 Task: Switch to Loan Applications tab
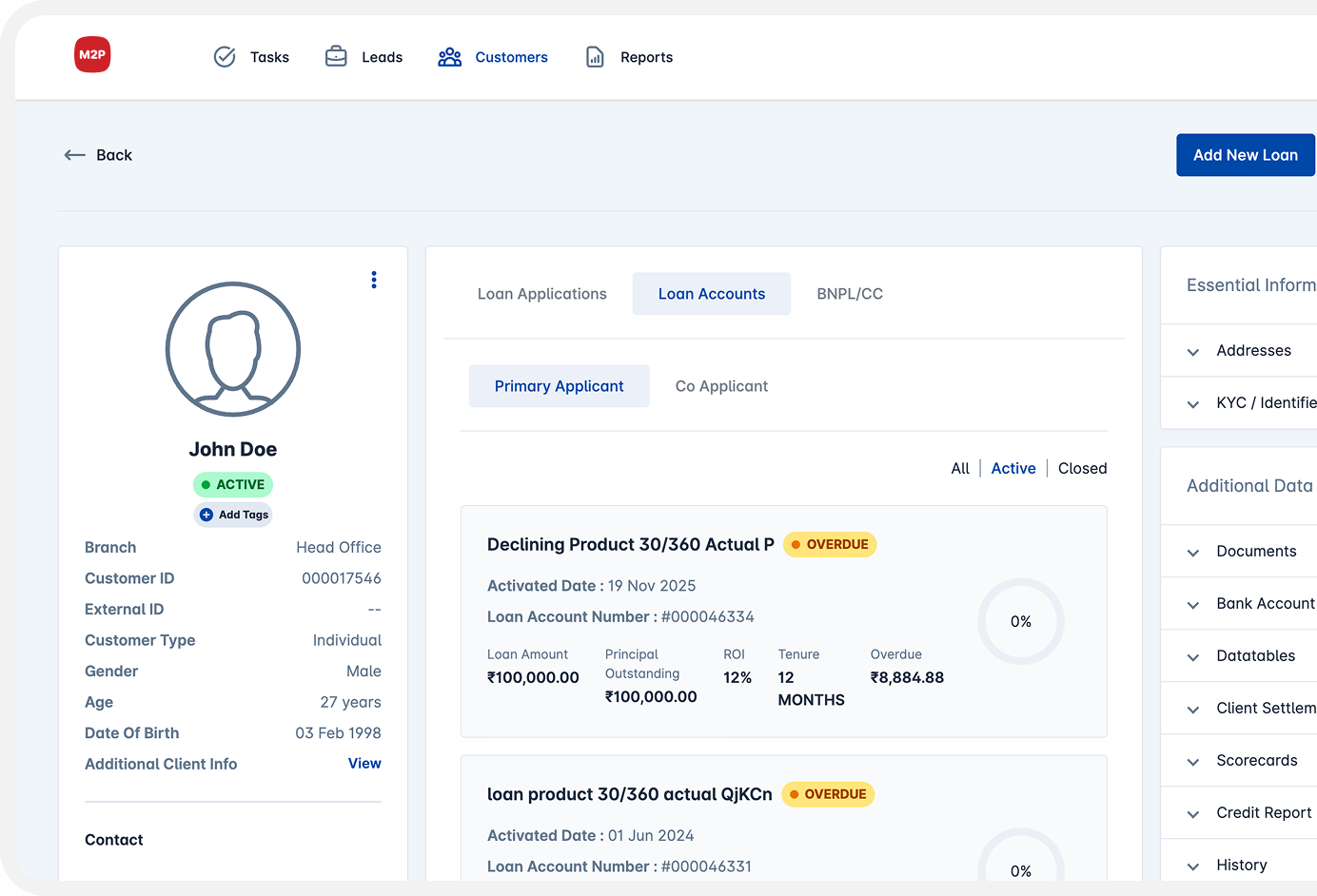[x=542, y=294]
